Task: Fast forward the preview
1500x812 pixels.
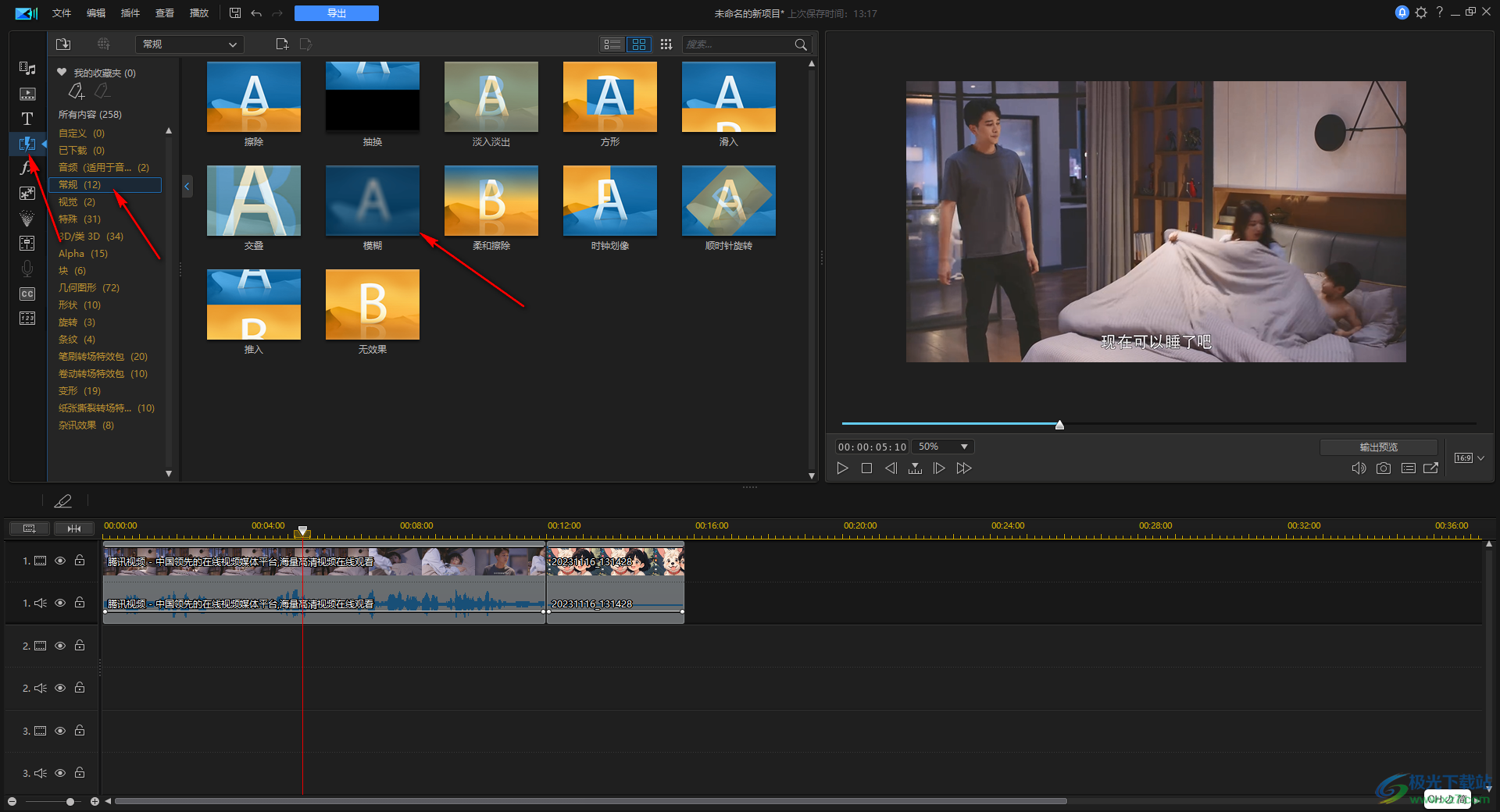Action: 964,468
